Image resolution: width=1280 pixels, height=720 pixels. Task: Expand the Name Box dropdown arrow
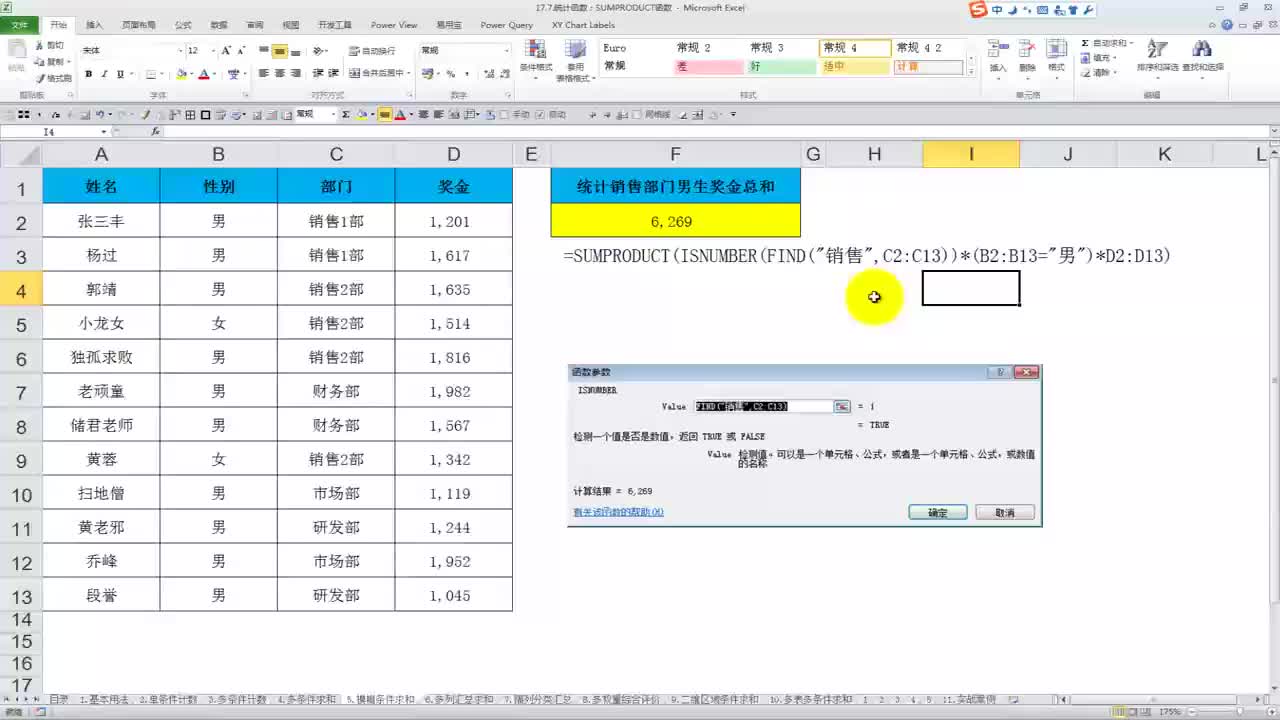(103, 132)
